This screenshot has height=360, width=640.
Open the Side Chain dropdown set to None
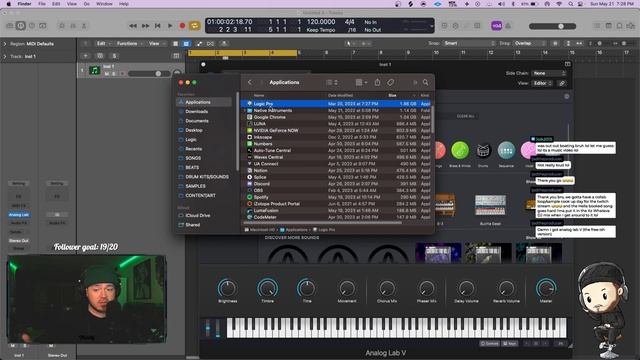point(549,73)
